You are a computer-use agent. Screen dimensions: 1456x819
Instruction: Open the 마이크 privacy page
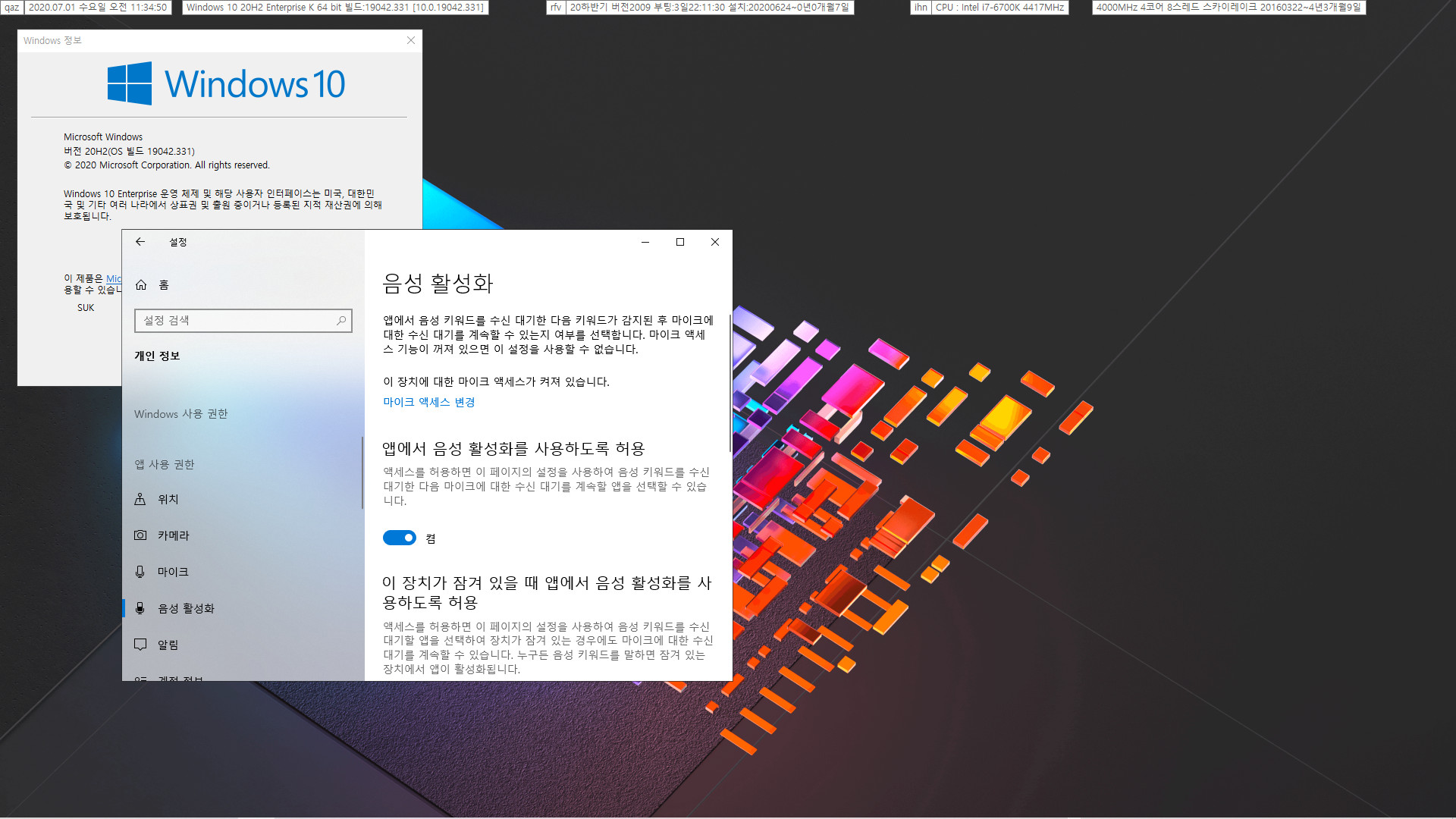pyautogui.click(x=243, y=572)
